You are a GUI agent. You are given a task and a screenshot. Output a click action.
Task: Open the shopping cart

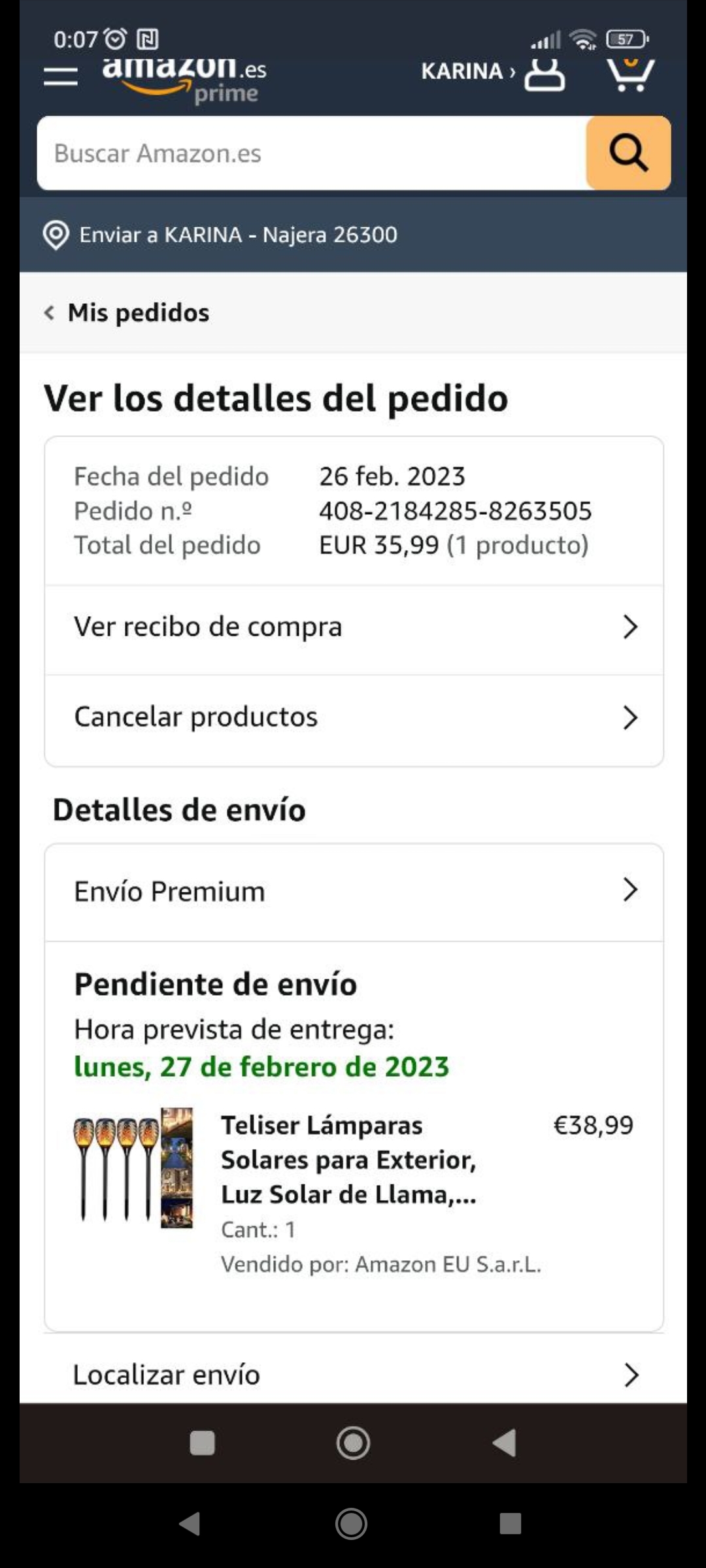[630, 74]
